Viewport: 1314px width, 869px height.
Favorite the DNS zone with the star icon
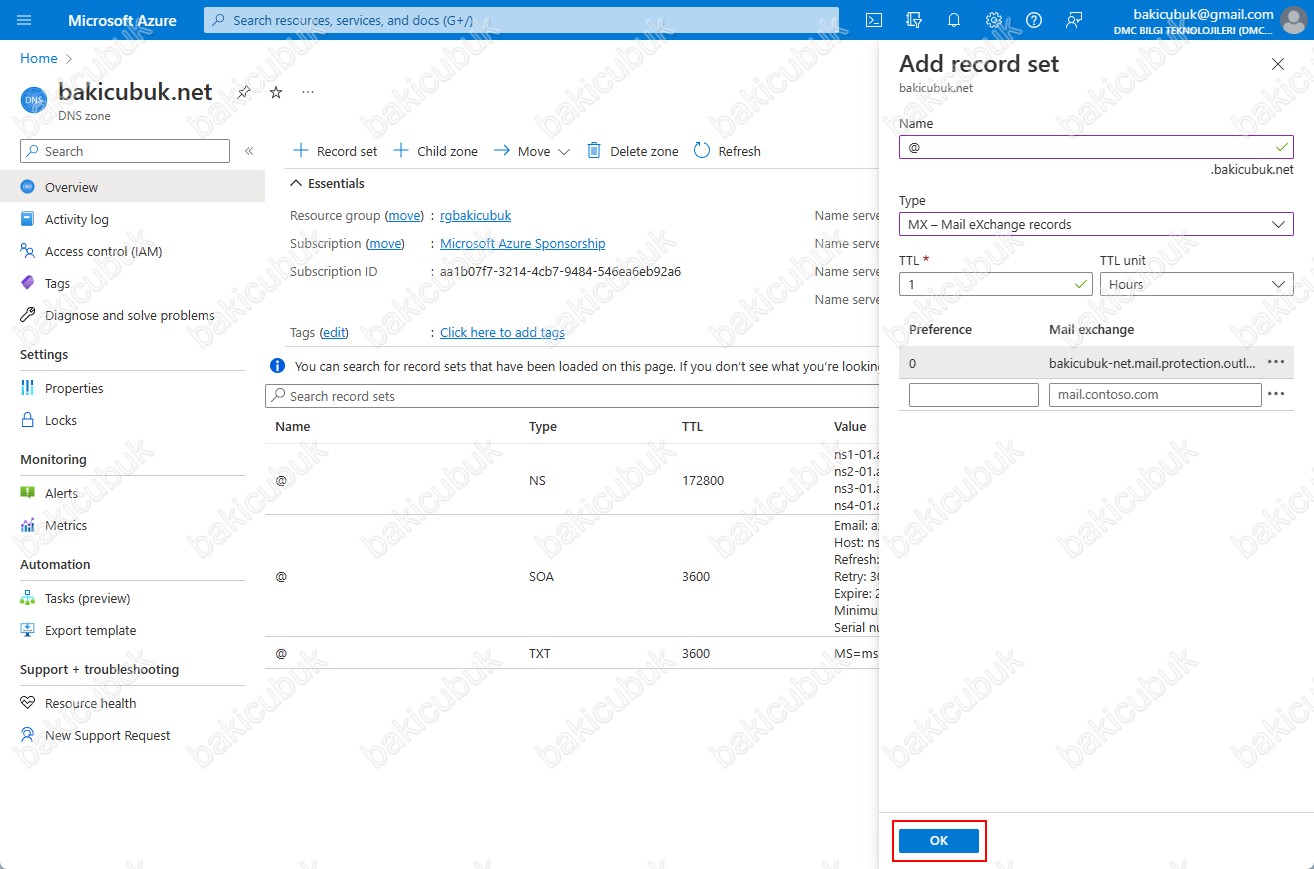(x=276, y=92)
